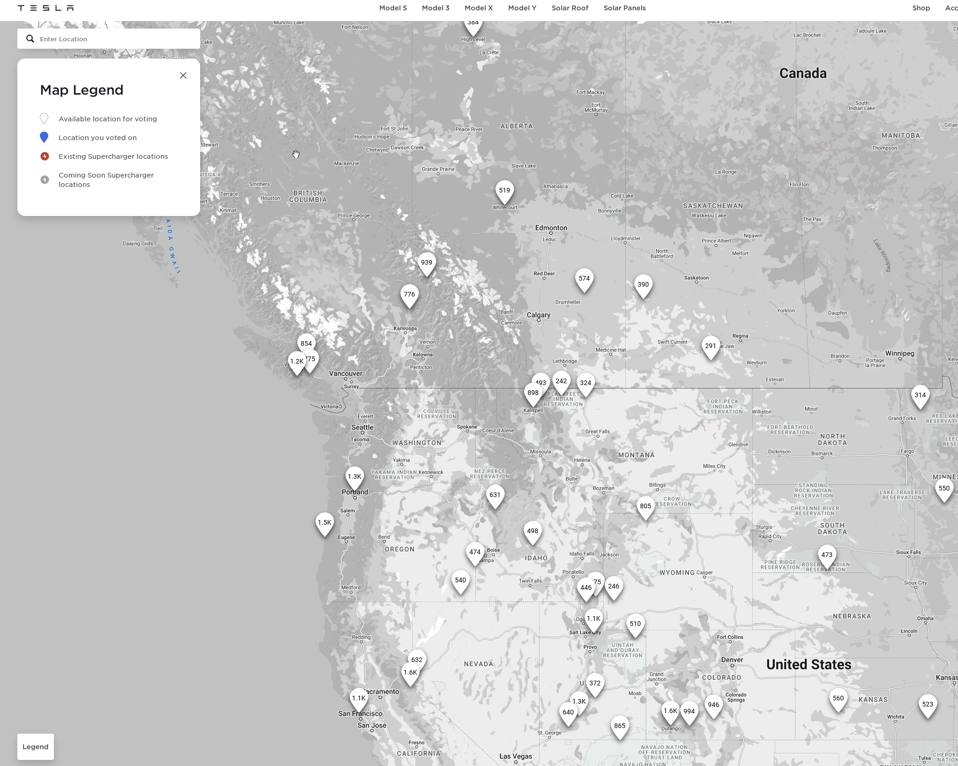Select the 1.3K marker near Portland
Image resolution: width=958 pixels, height=766 pixels.
click(355, 476)
